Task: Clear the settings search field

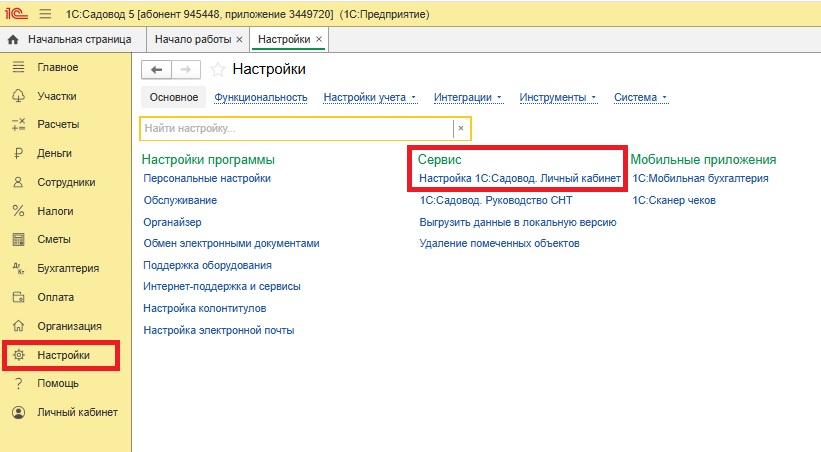Action: [461, 128]
